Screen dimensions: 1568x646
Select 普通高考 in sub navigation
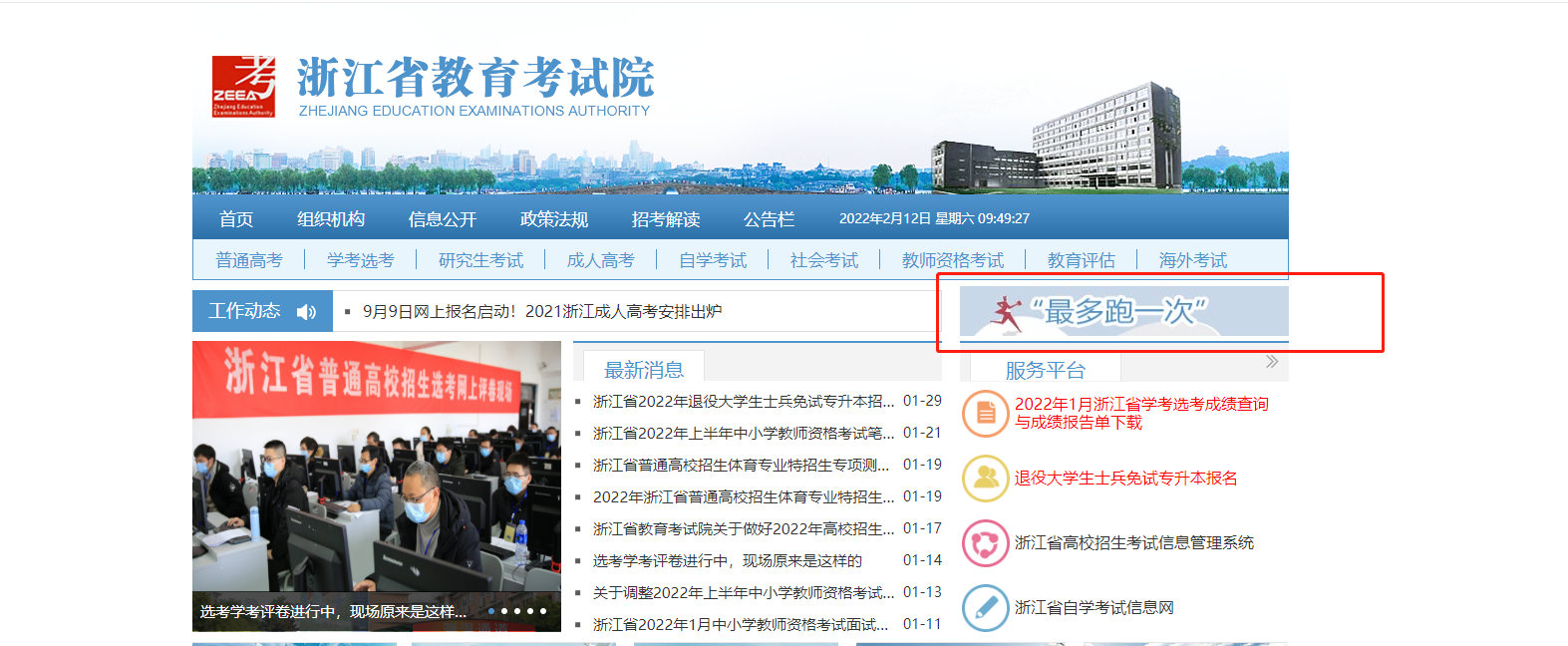(x=249, y=260)
